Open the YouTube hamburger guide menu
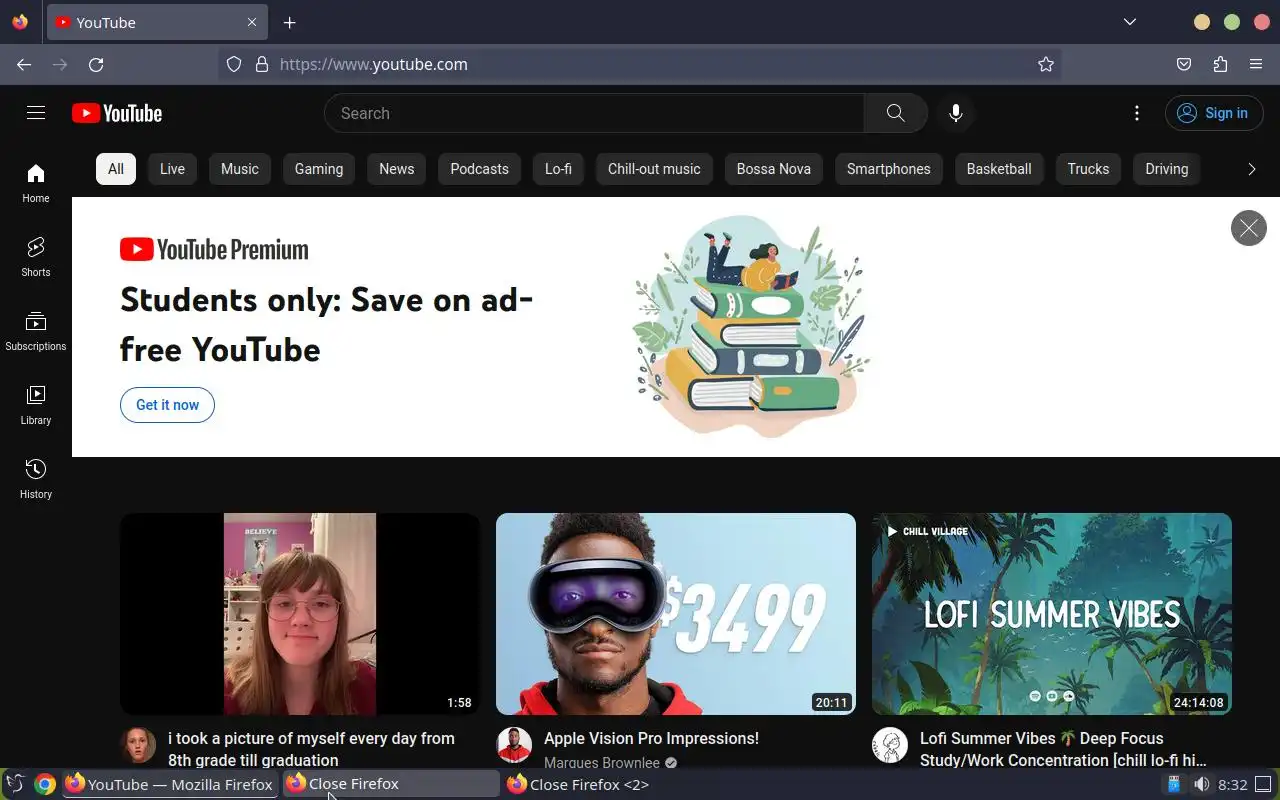1280x800 pixels. coord(36,113)
